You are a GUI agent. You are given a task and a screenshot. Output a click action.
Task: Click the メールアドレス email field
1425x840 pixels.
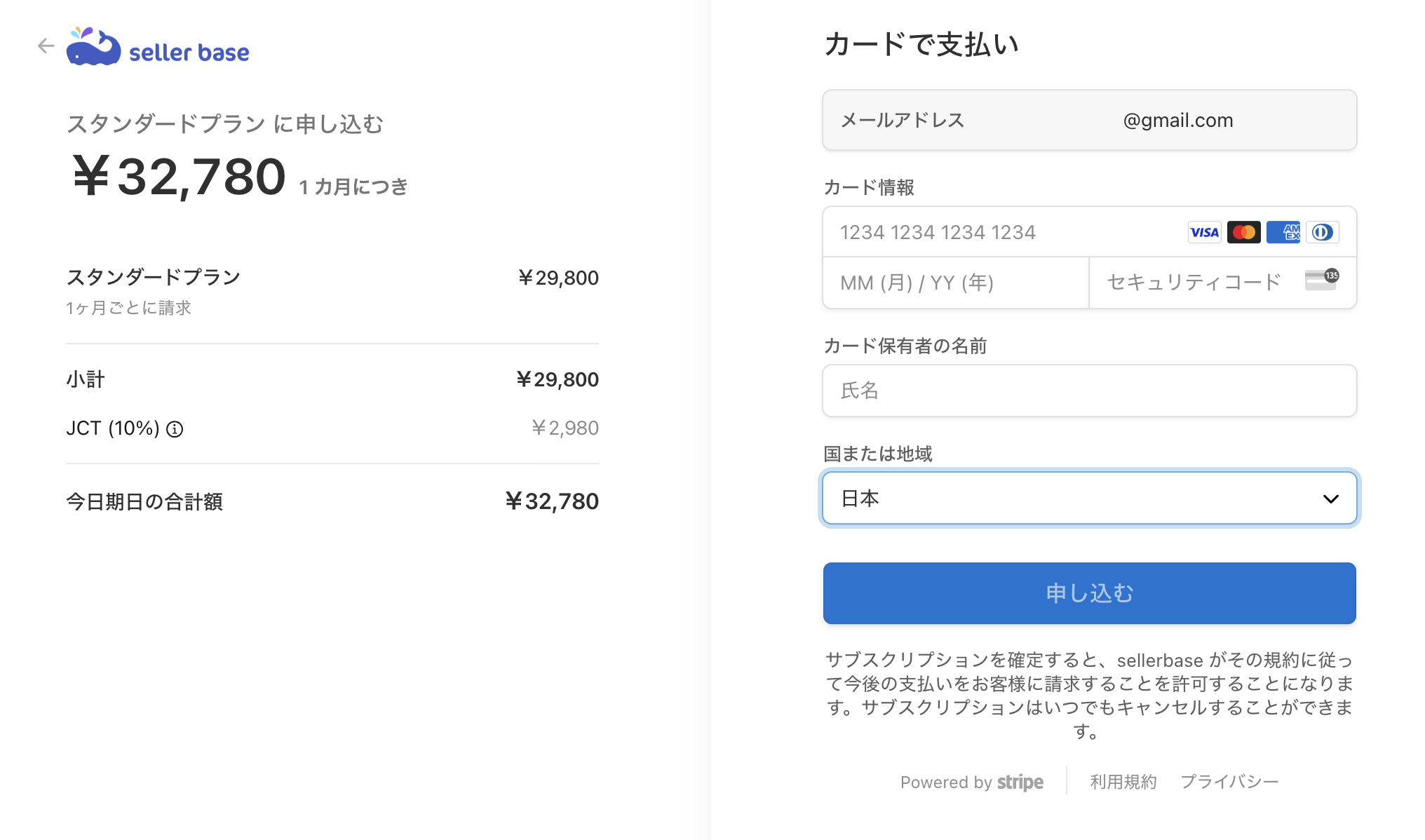[1089, 120]
